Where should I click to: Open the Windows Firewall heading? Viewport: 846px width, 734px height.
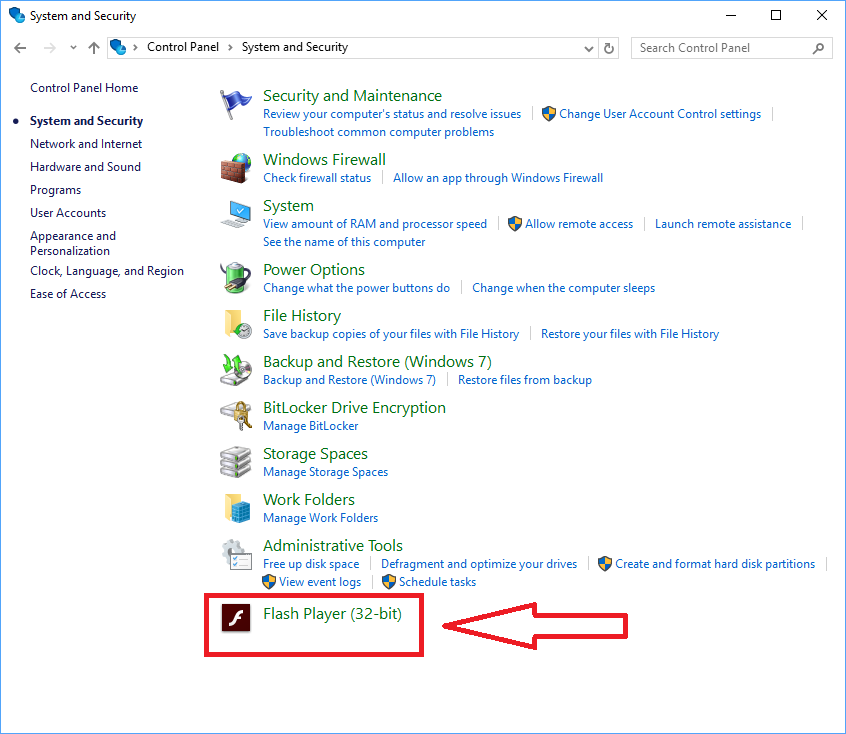coord(324,160)
